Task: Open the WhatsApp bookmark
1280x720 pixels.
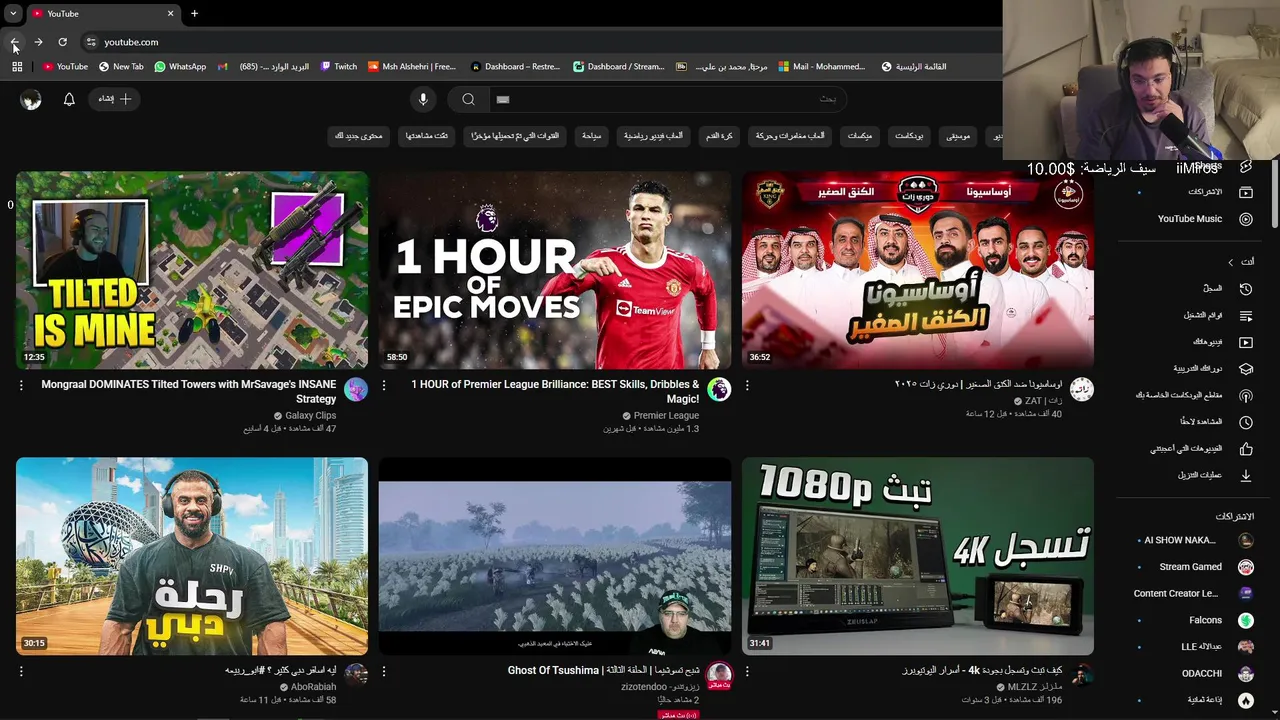Action: [180, 67]
